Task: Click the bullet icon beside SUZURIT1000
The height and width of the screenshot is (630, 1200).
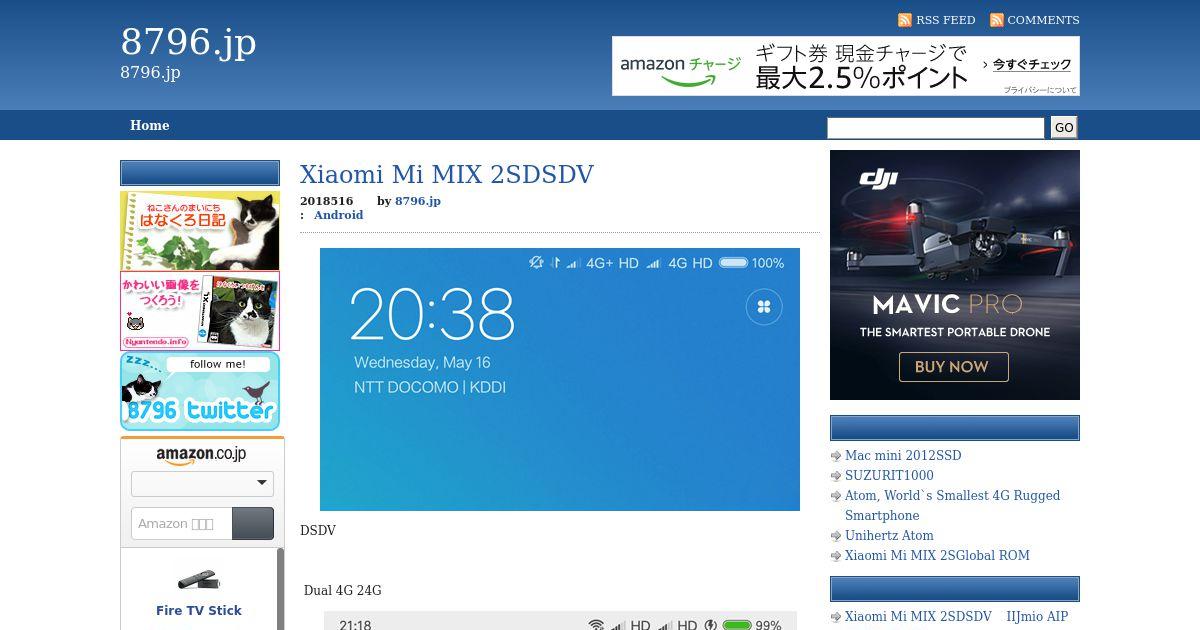Action: pyautogui.click(x=836, y=476)
